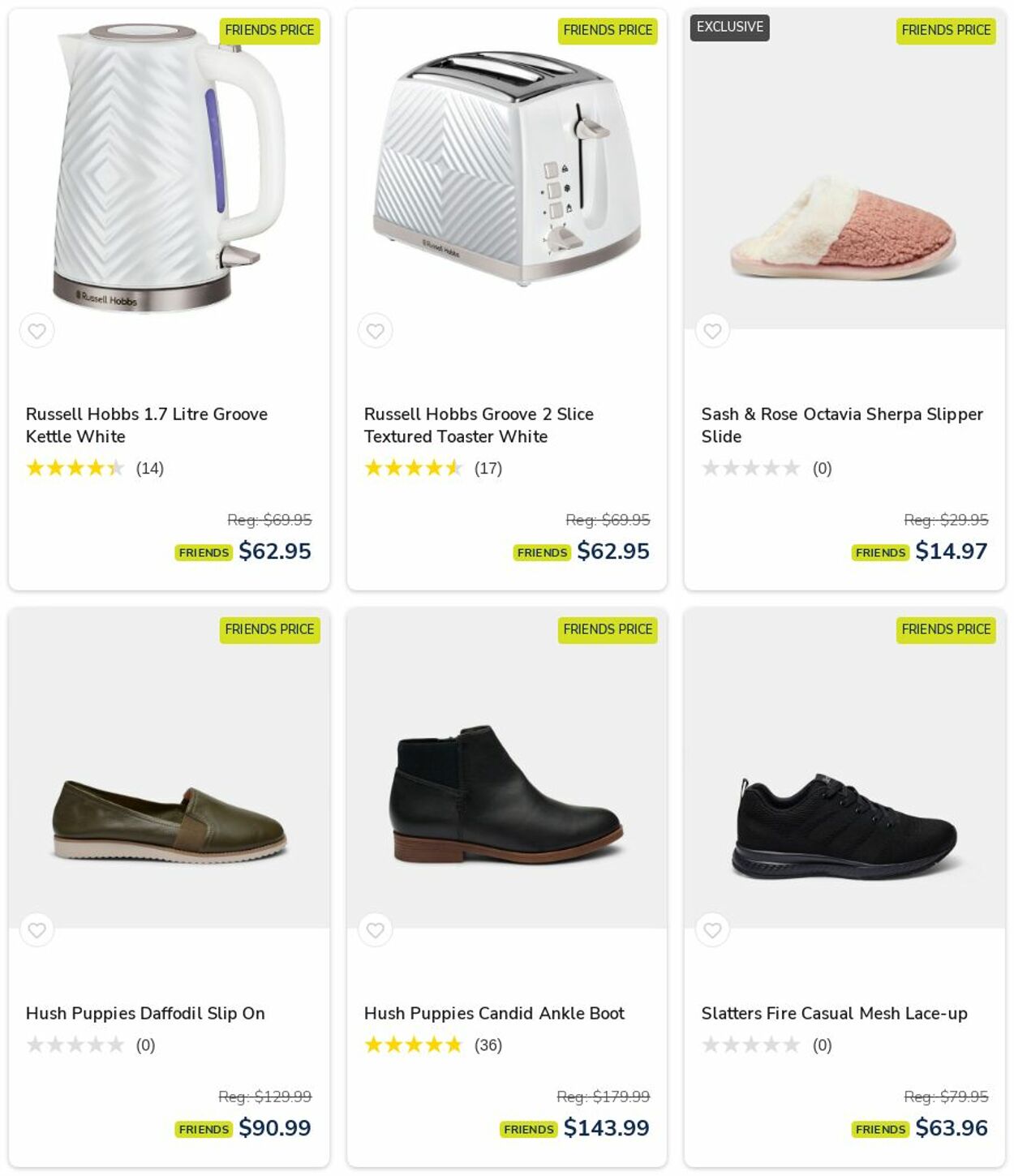Click the olive green slip-on shoe image
This screenshot has height=1176, width=1014.
(x=169, y=821)
